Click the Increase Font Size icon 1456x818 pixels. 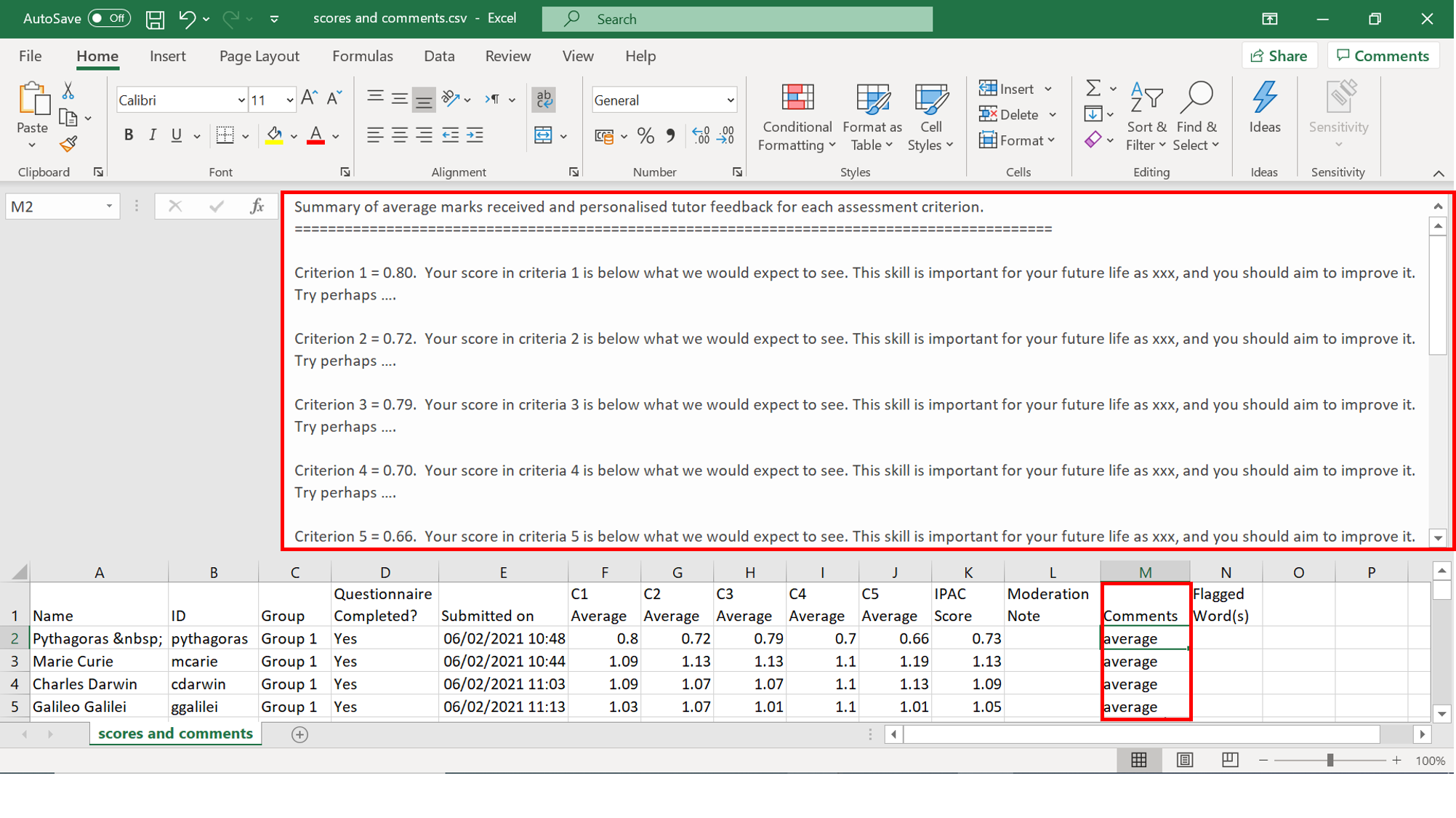pyautogui.click(x=309, y=99)
